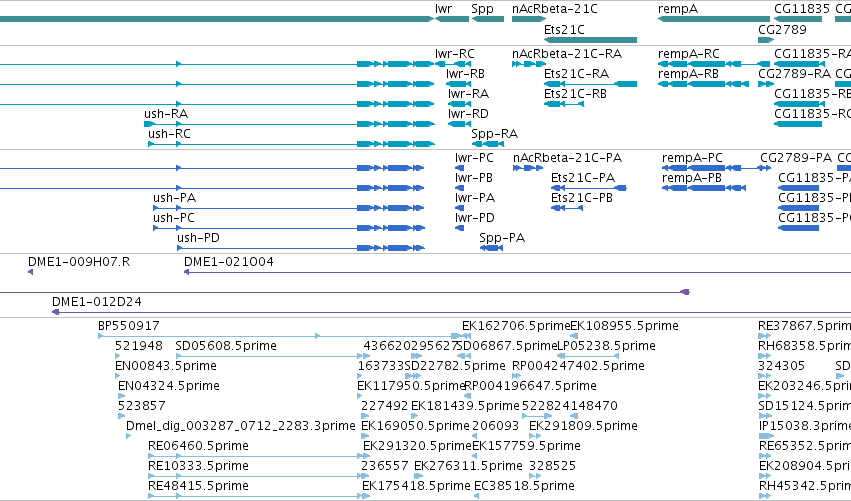Click the Ets21C gene bar

590,40
